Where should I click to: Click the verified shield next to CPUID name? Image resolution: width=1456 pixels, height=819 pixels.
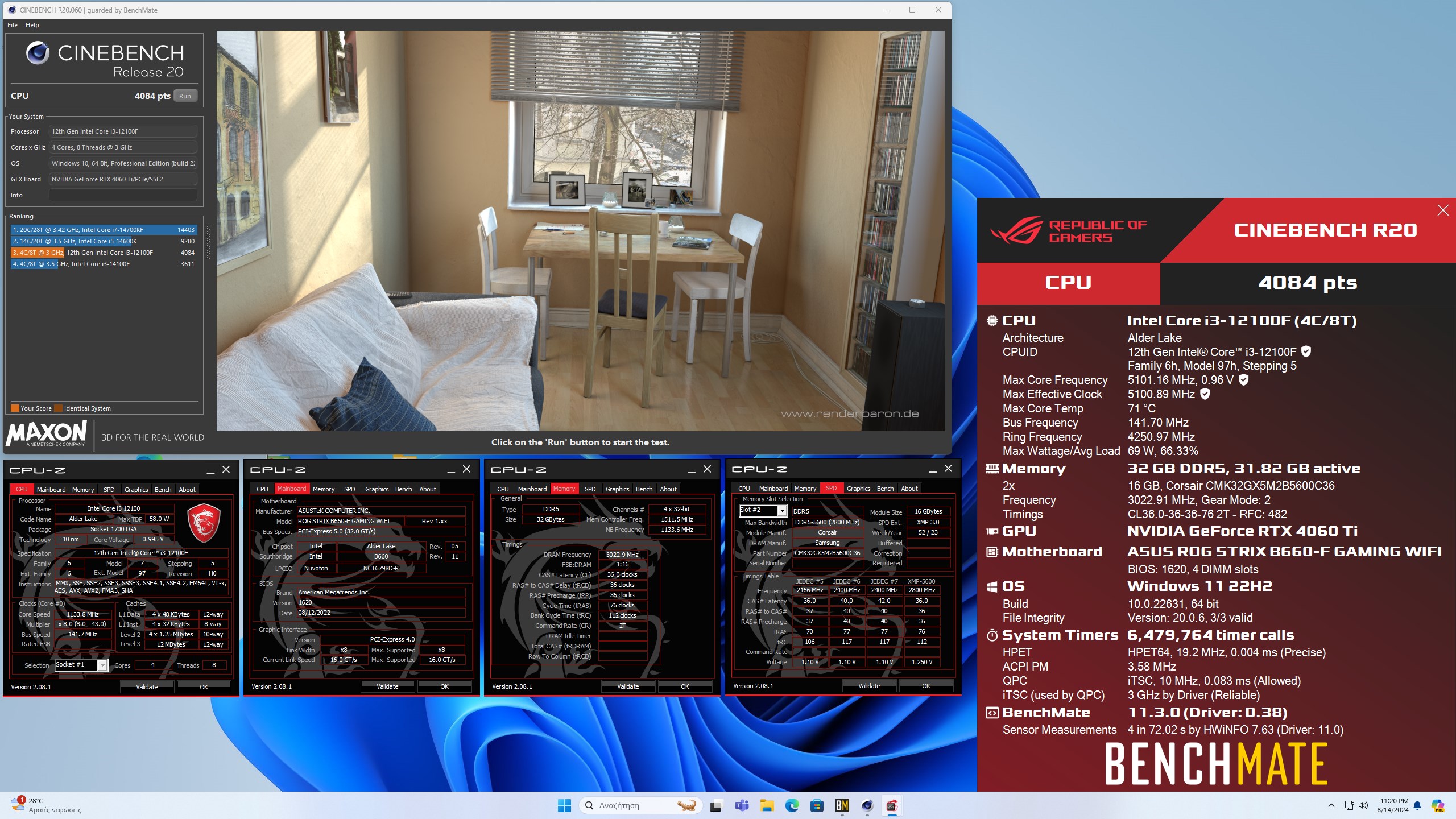pos(1306,351)
